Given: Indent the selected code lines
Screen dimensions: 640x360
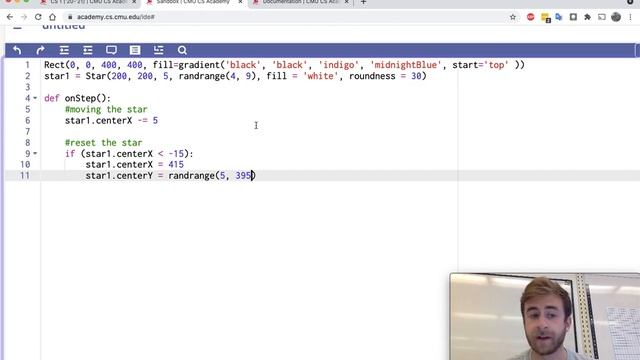Looking at the screenshot, I should coord(64,50).
